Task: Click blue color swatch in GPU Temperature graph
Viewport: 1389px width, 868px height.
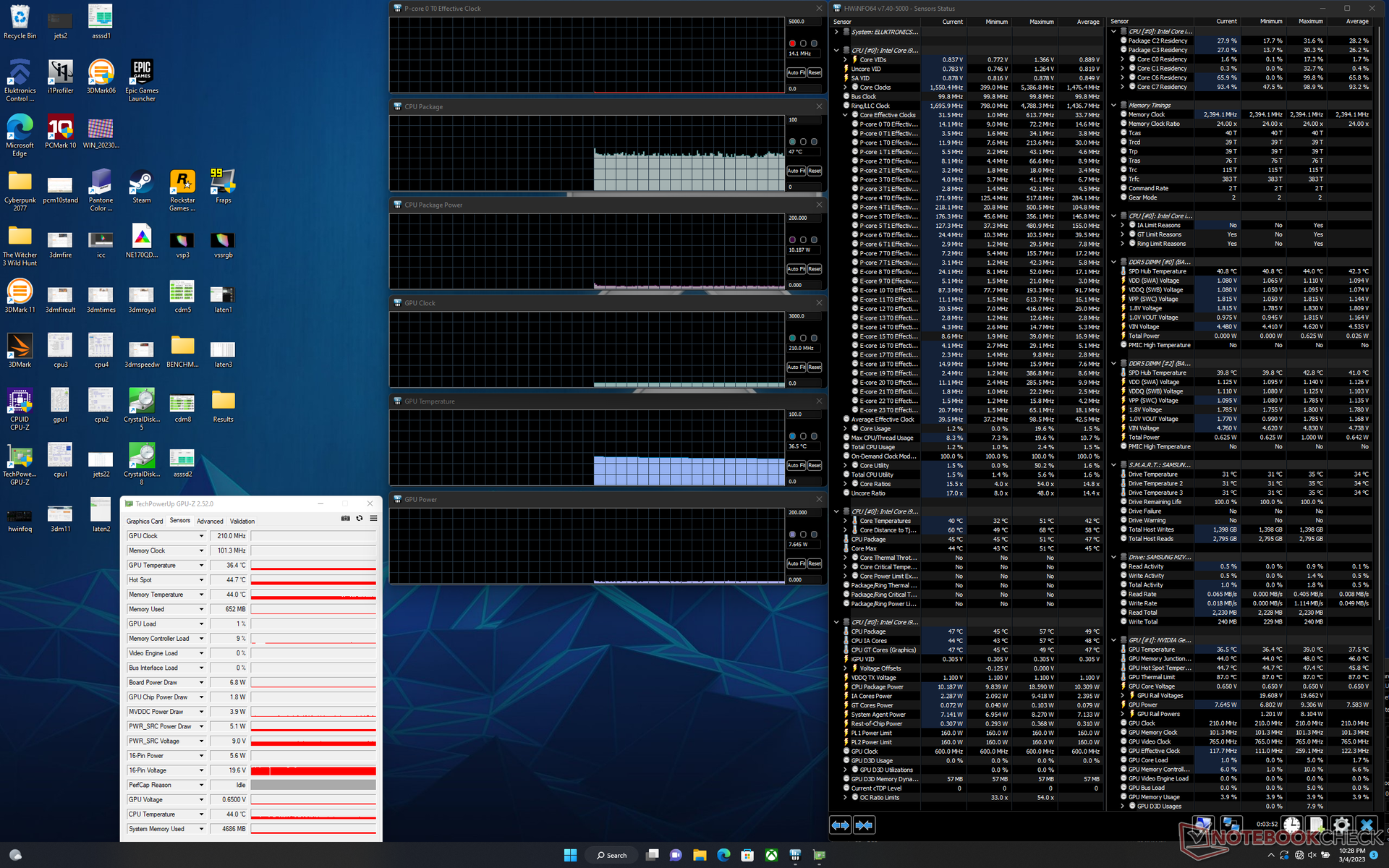Action: (x=792, y=436)
